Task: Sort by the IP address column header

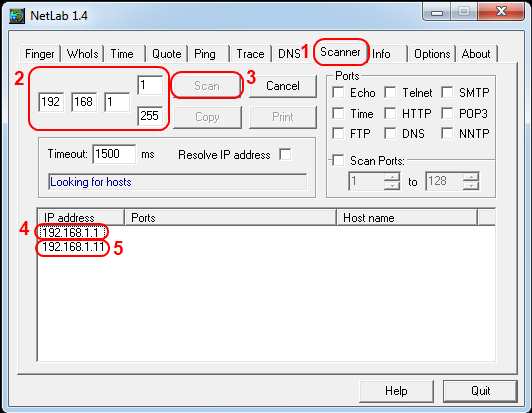Action: click(81, 218)
